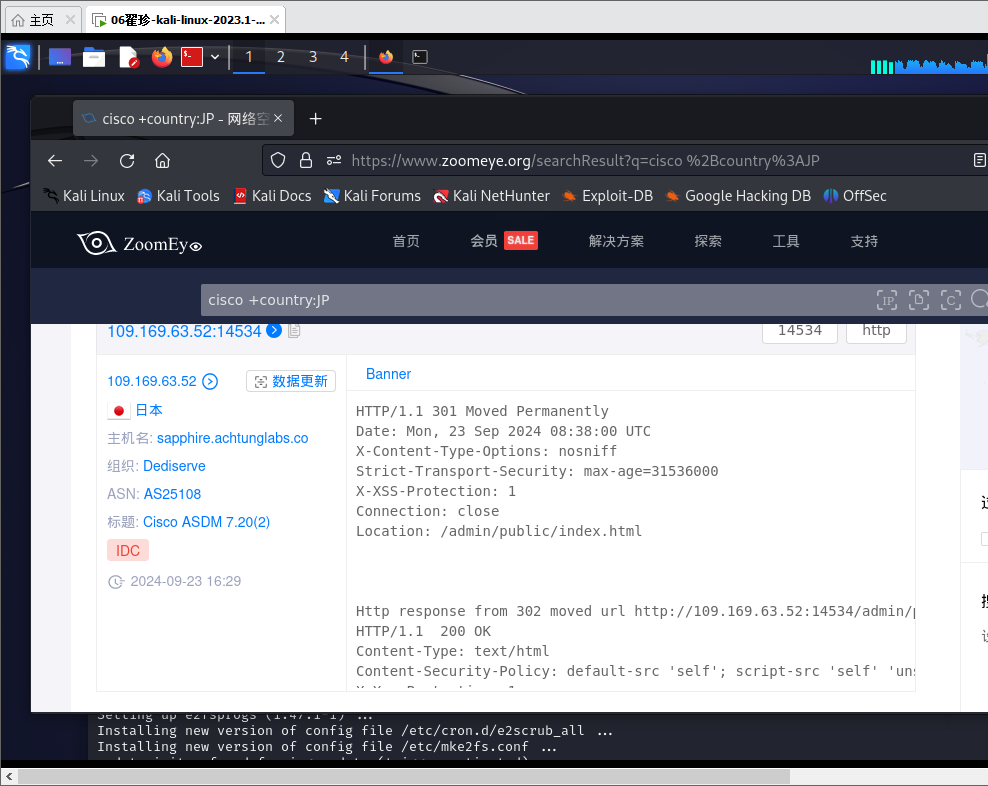988x786 pixels.
Task: Copy the 109.169.63.52:14534 address
Action: [294, 331]
